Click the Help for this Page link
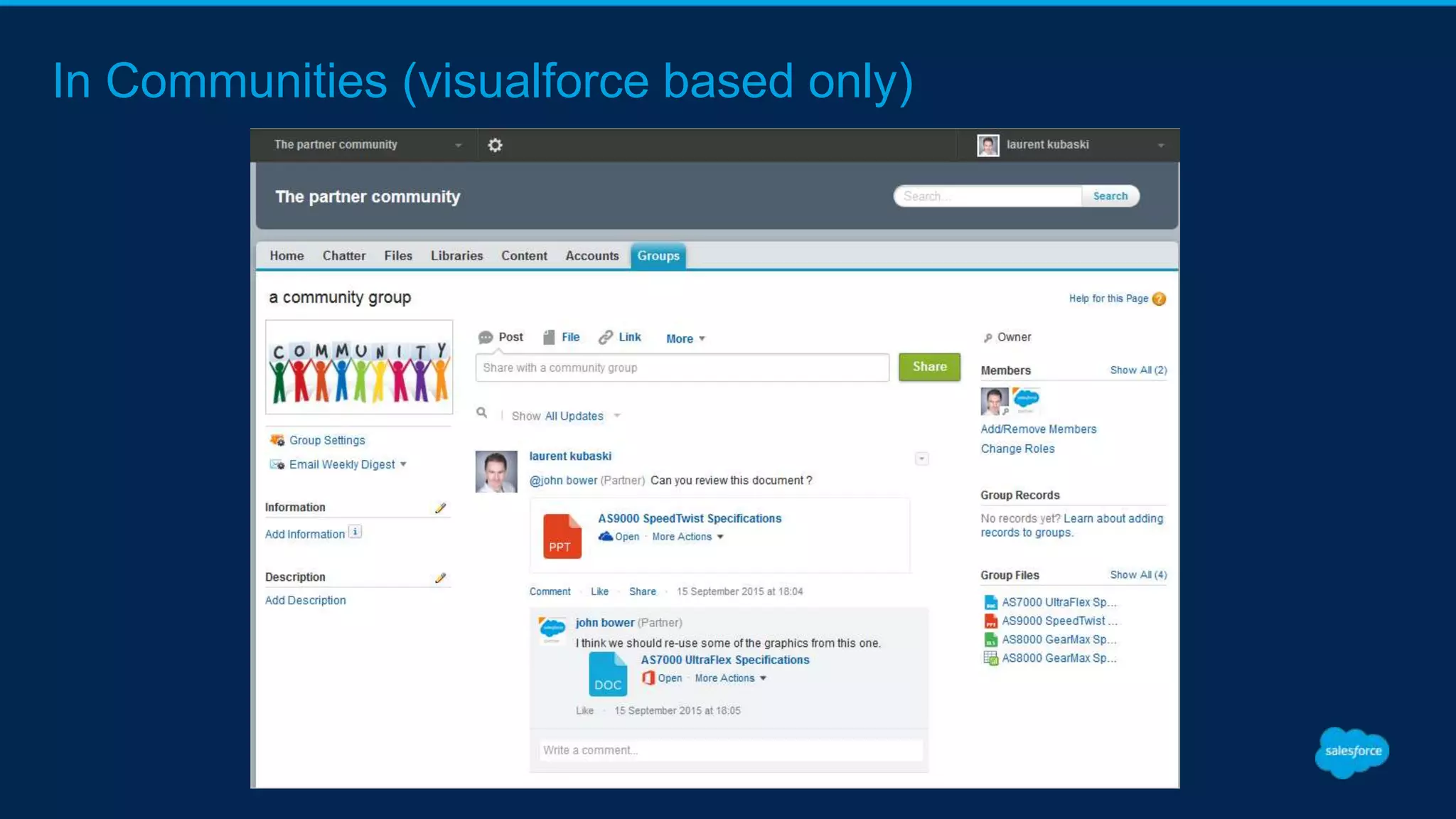1456x819 pixels. click(x=1108, y=299)
